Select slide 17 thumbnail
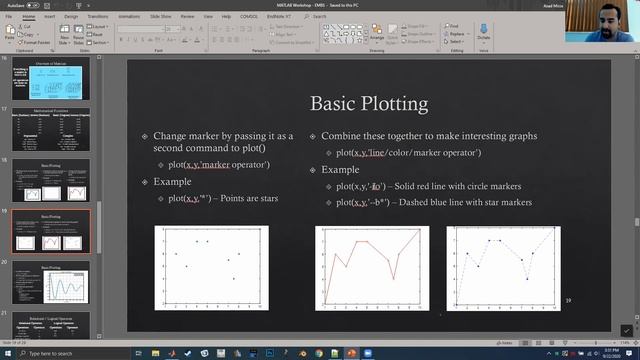The width and height of the screenshot is (640, 360). click(51, 129)
